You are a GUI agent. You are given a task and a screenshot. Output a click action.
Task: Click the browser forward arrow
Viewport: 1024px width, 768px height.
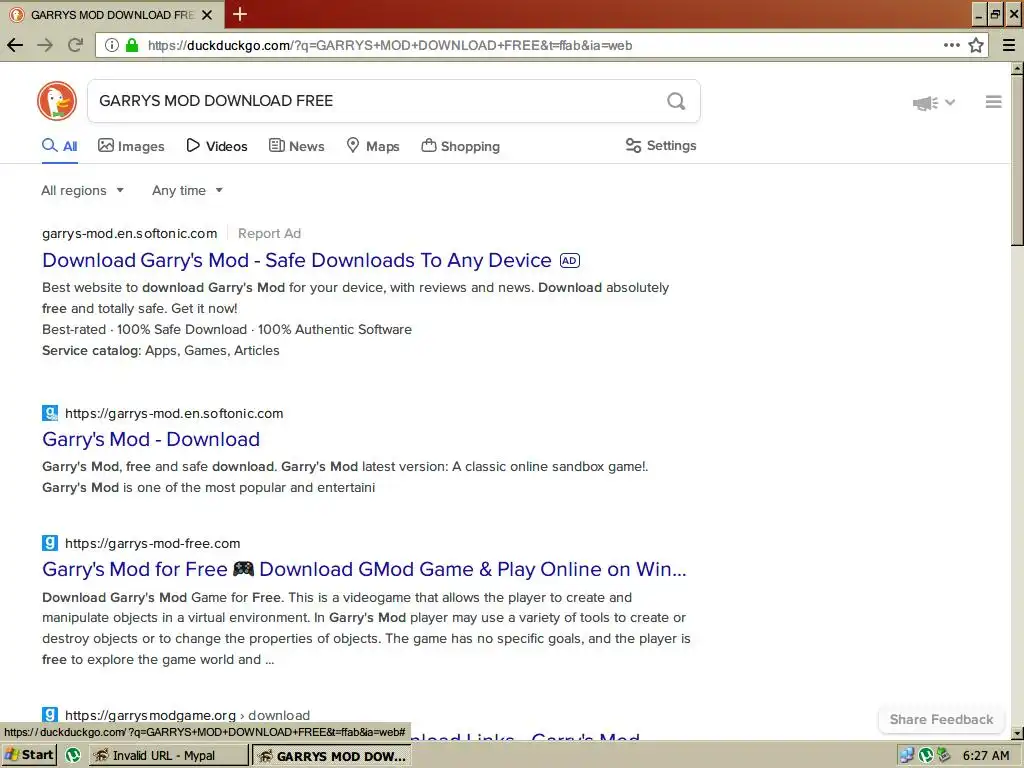pos(45,45)
